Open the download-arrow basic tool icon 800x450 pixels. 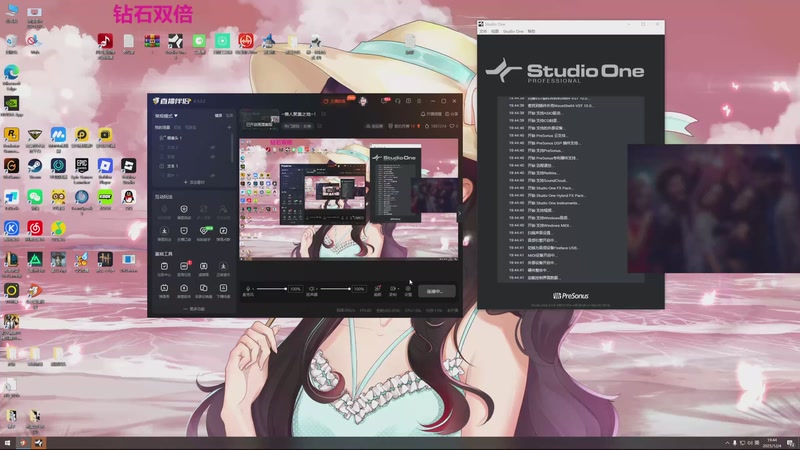(x=223, y=268)
